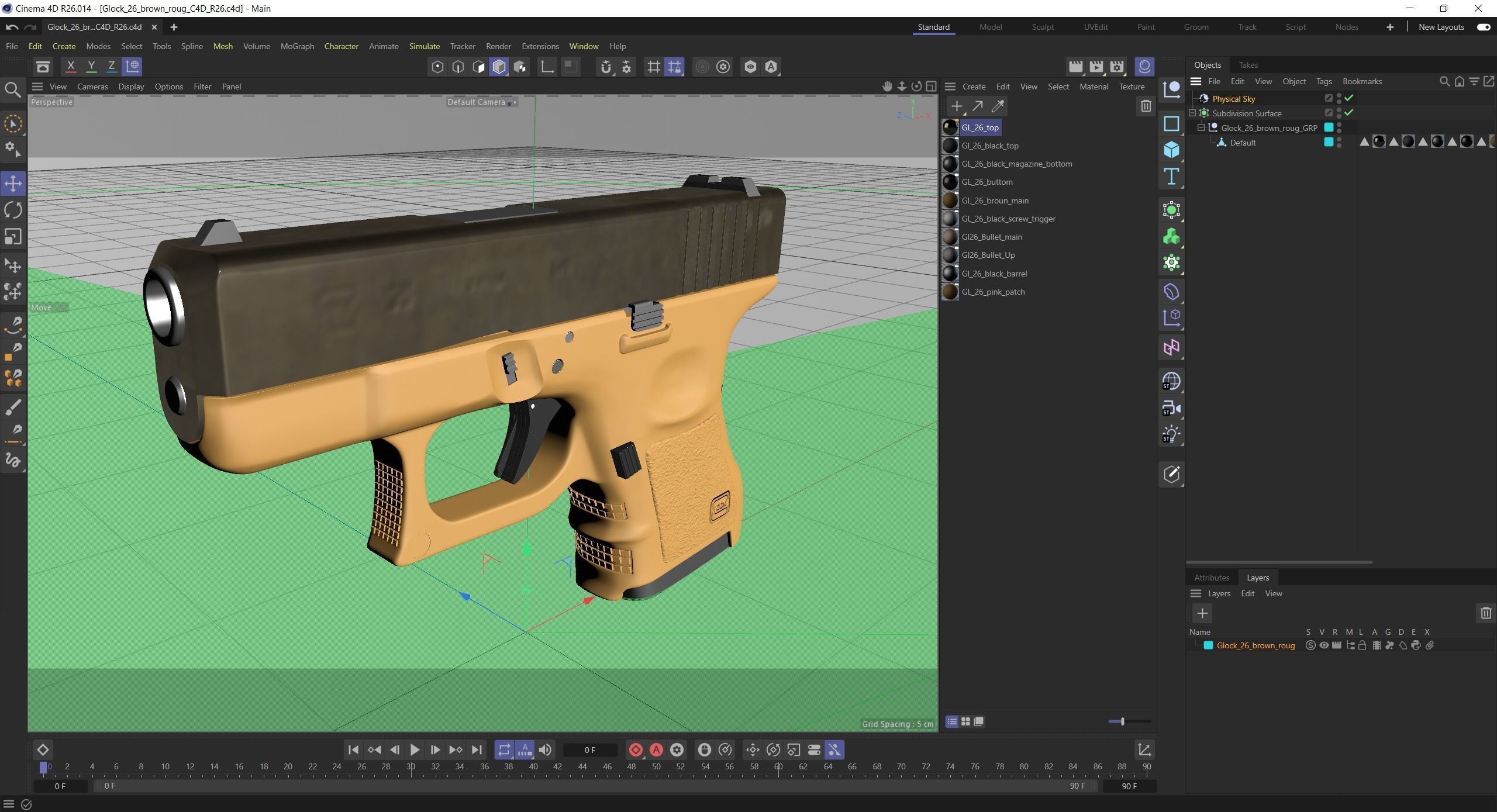
Task: Open the viewport hamburger menu
Action: (x=37, y=87)
